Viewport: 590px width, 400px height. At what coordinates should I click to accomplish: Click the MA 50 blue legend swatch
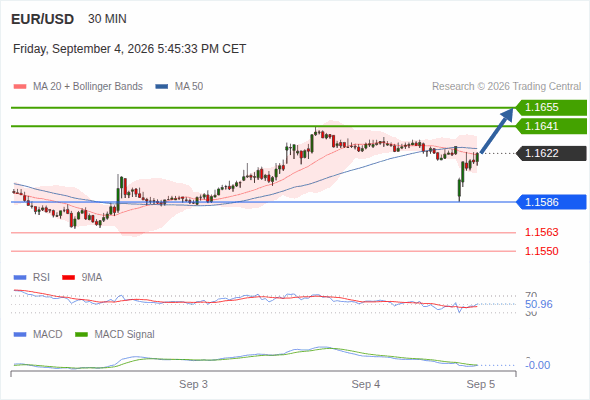pyautogui.click(x=161, y=87)
